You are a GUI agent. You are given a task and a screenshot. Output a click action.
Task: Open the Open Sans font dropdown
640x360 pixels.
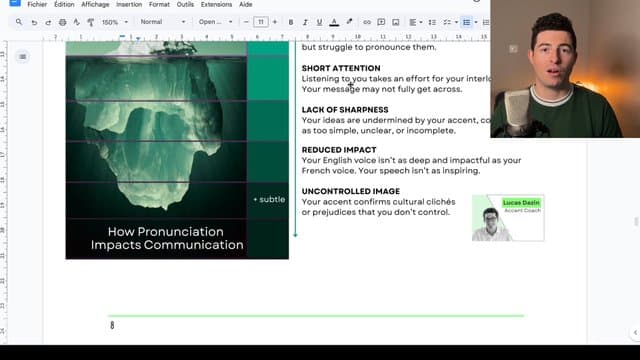(x=216, y=22)
